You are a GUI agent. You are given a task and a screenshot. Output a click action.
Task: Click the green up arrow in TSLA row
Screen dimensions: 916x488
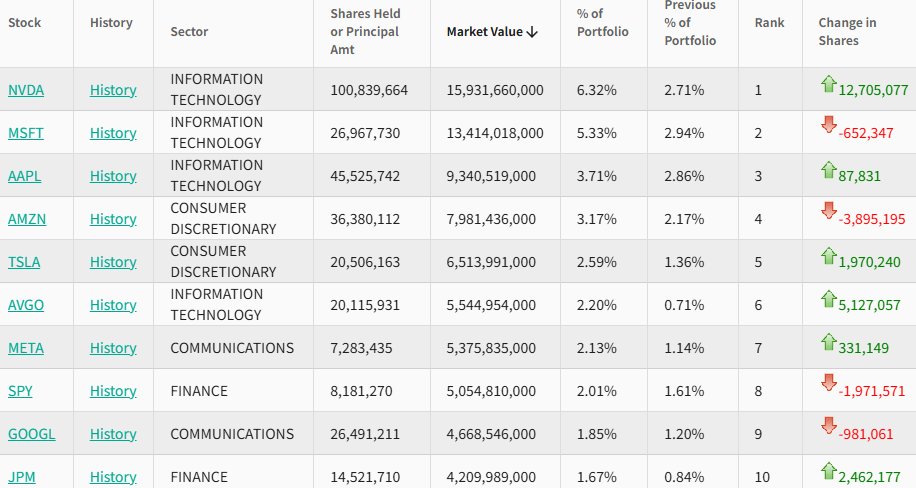(827, 255)
